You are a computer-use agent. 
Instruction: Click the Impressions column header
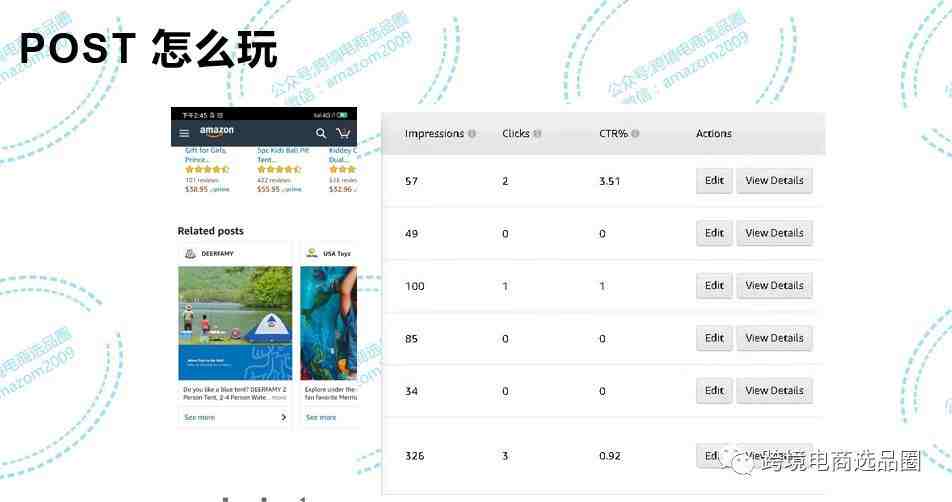(x=434, y=134)
